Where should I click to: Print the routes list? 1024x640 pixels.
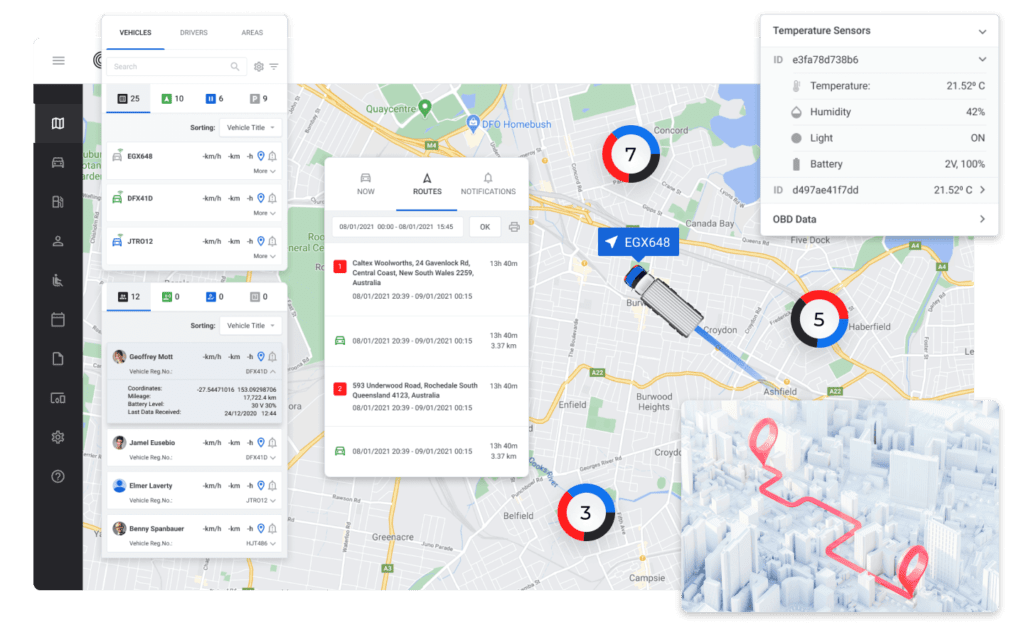tap(514, 227)
